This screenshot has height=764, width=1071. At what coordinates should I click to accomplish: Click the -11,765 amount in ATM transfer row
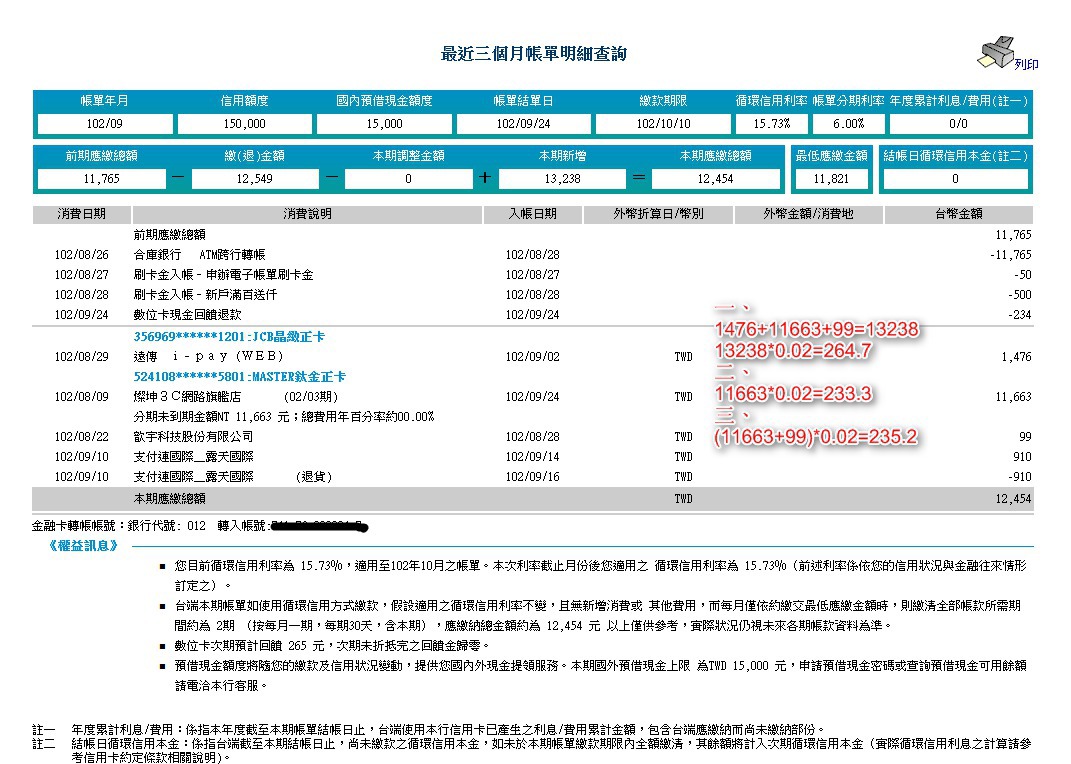(x=1010, y=255)
